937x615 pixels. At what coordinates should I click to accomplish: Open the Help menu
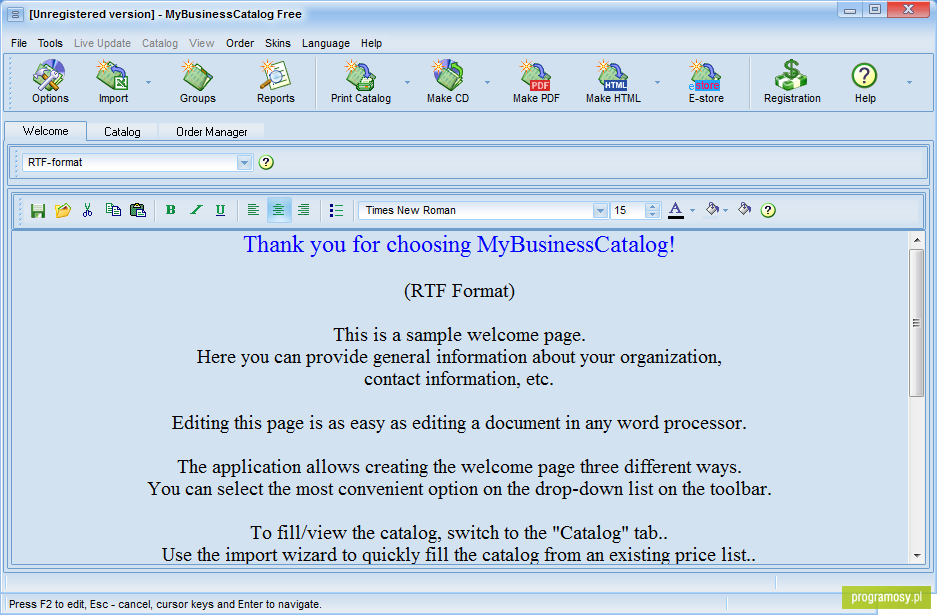pos(371,43)
